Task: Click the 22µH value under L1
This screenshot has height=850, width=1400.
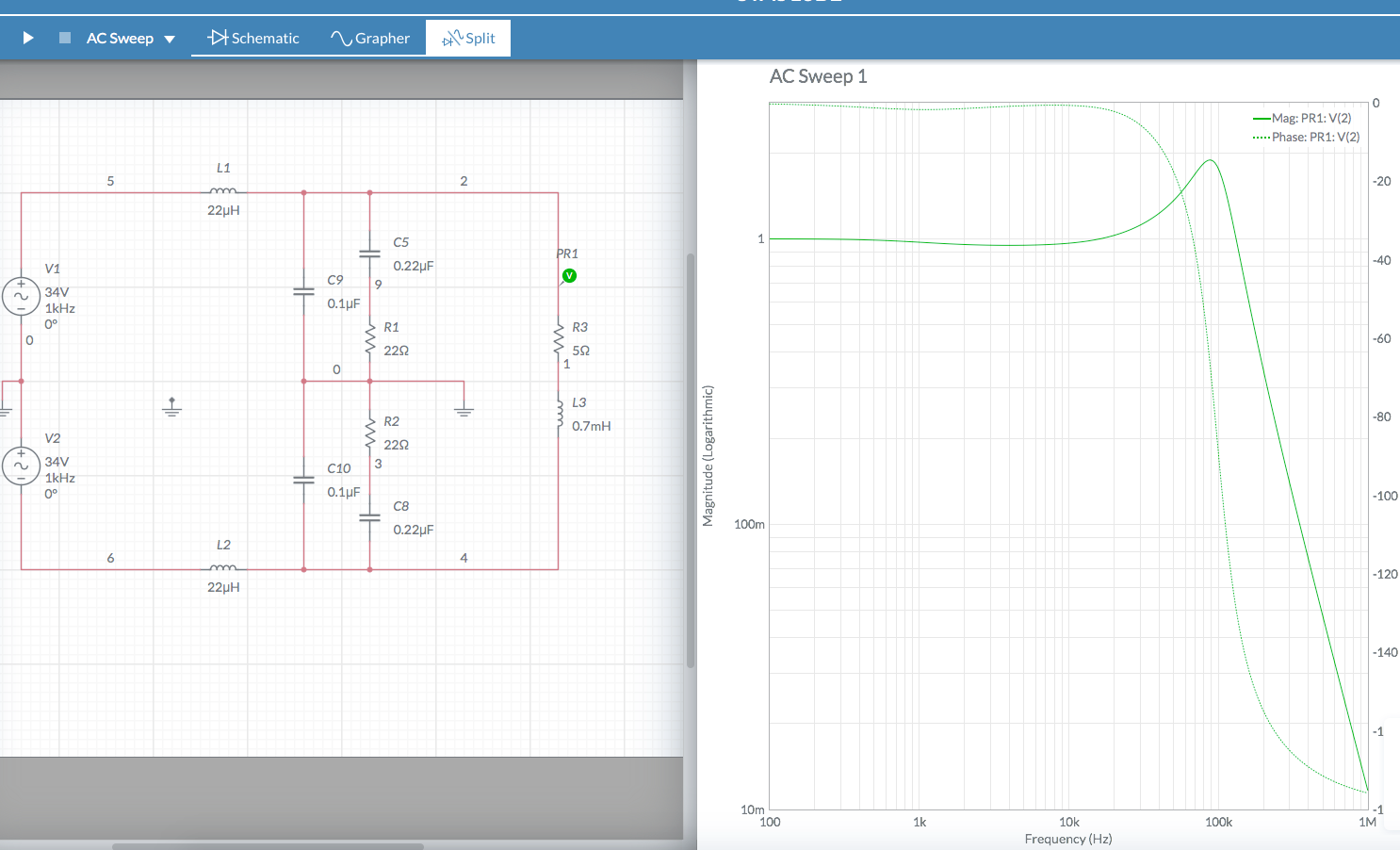Action: [223, 210]
